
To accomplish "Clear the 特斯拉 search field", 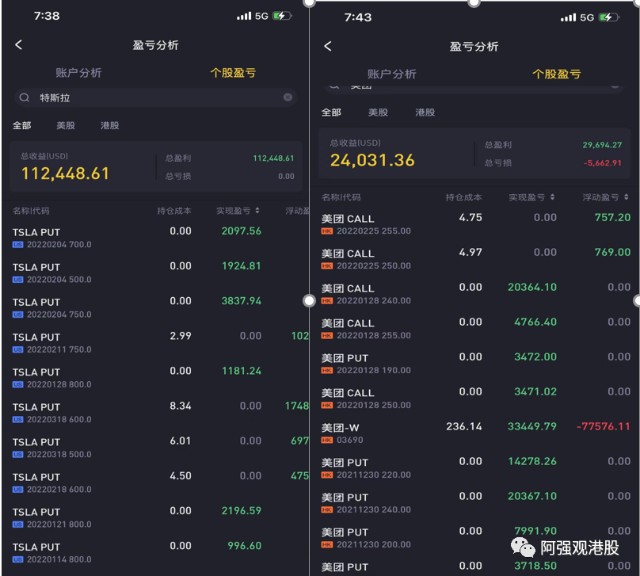I will click(x=288, y=97).
